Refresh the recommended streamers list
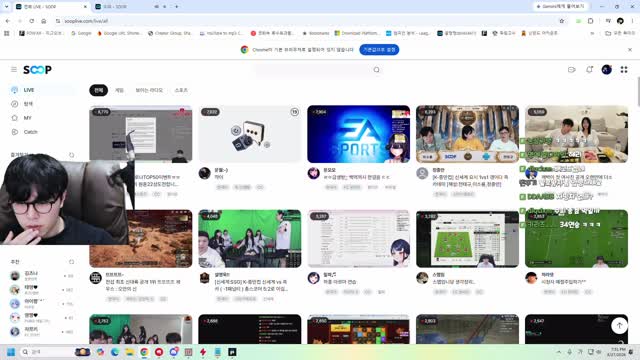This screenshot has height=360, width=640. point(71,262)
